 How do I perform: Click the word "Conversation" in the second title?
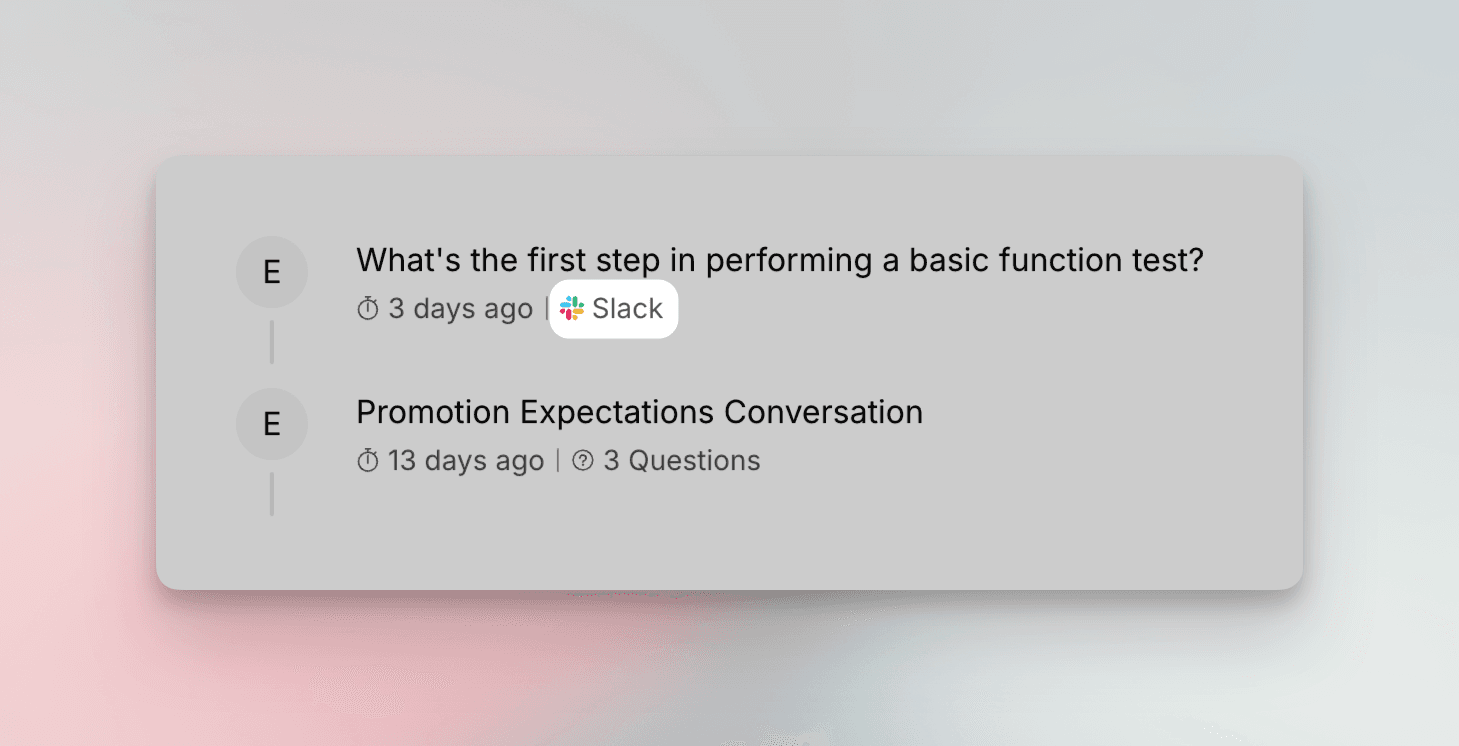823,412
